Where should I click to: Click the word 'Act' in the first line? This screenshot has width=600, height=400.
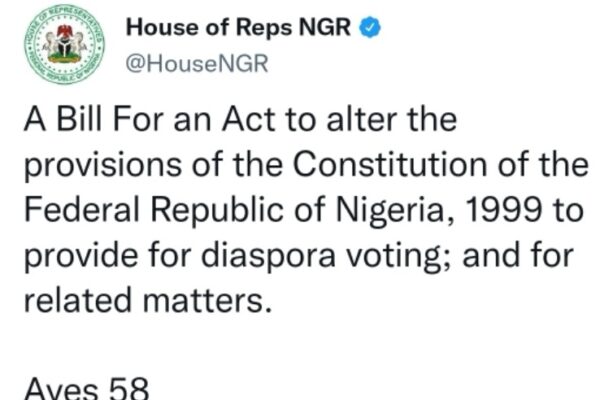(x=249, y=120)
